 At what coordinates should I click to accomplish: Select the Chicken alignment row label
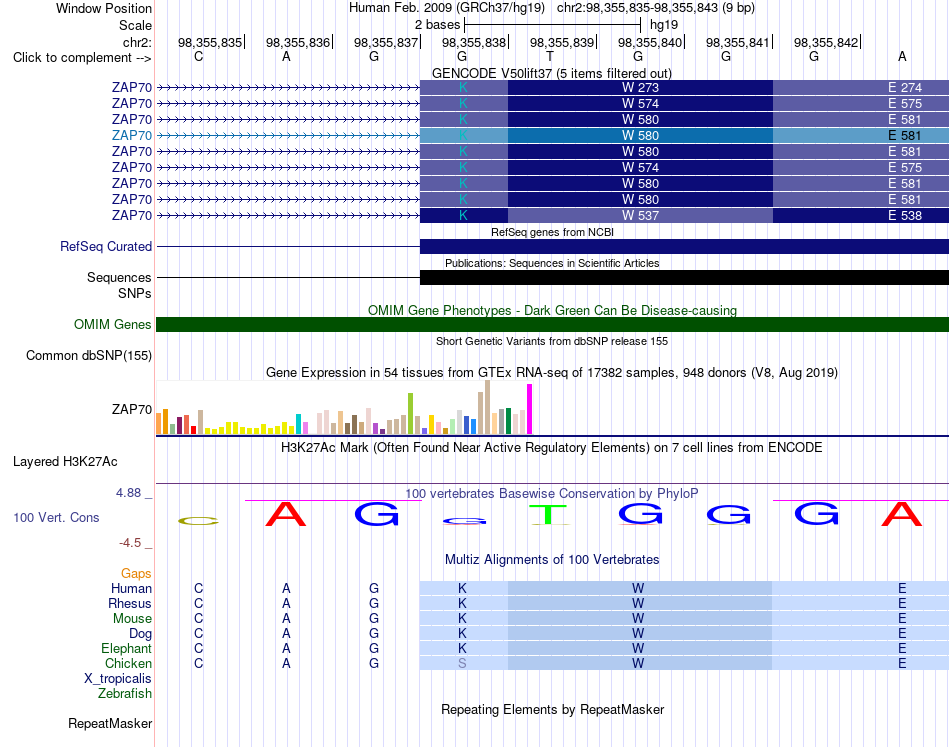point(128,663)
